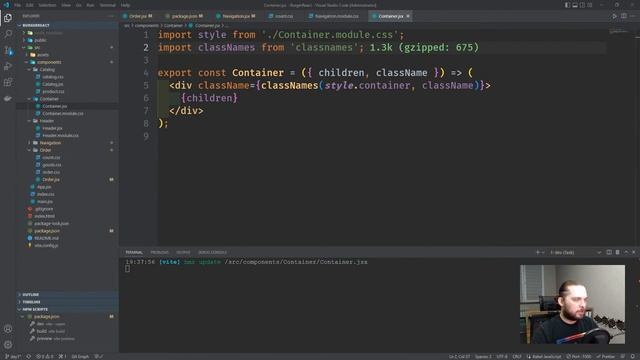Click the webcam video overlay
640x360 pixels.
pos(572,304)
